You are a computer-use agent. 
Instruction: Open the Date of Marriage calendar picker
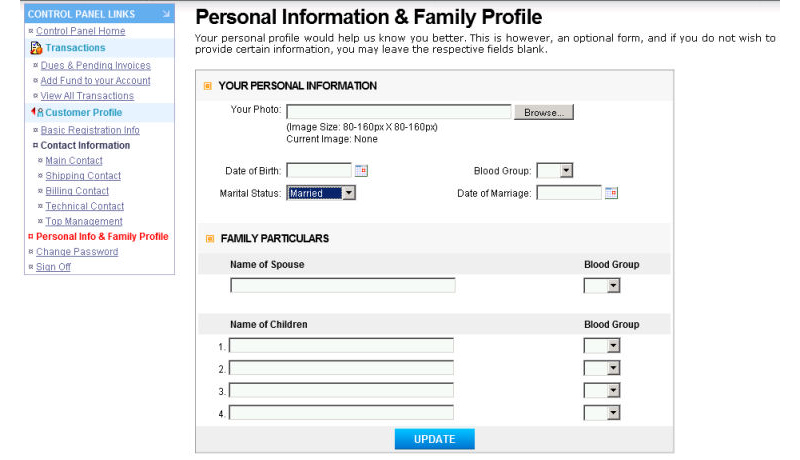[x=611, y=193]
